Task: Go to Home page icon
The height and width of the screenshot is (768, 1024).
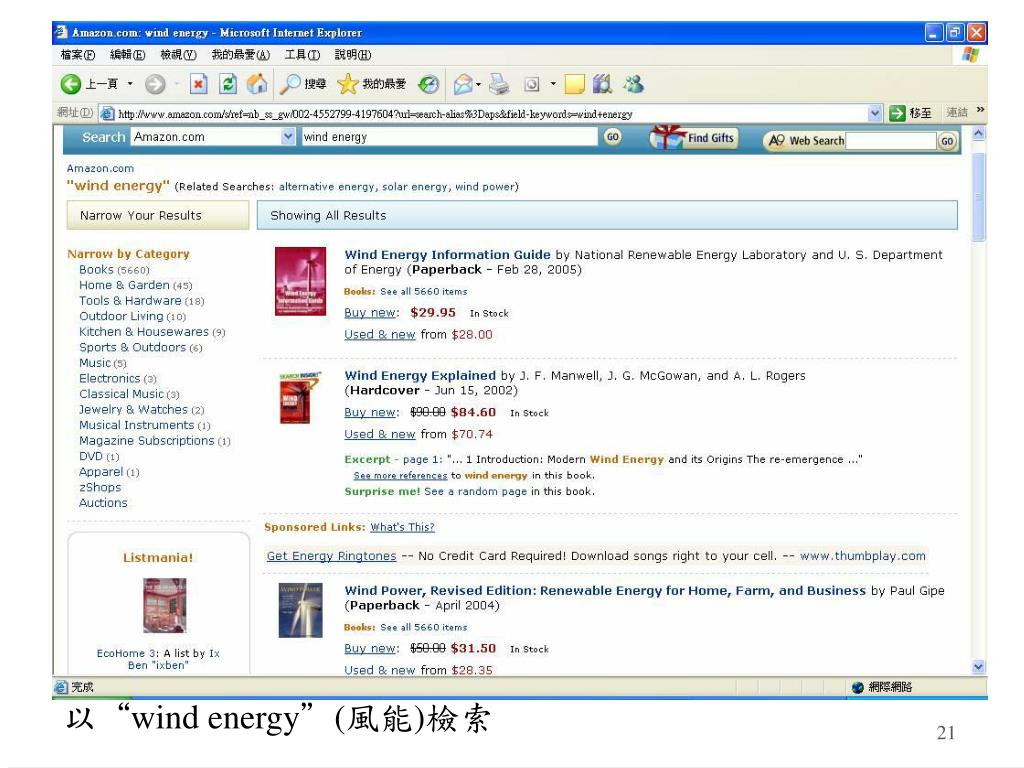Action: [x=257, y=84]
